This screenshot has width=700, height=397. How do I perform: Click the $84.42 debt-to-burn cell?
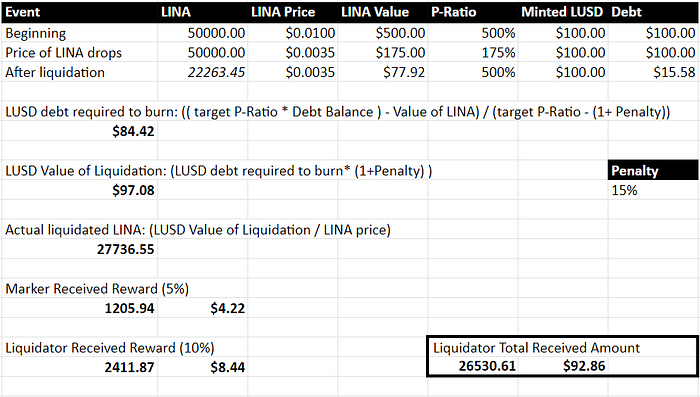point(79,131)
